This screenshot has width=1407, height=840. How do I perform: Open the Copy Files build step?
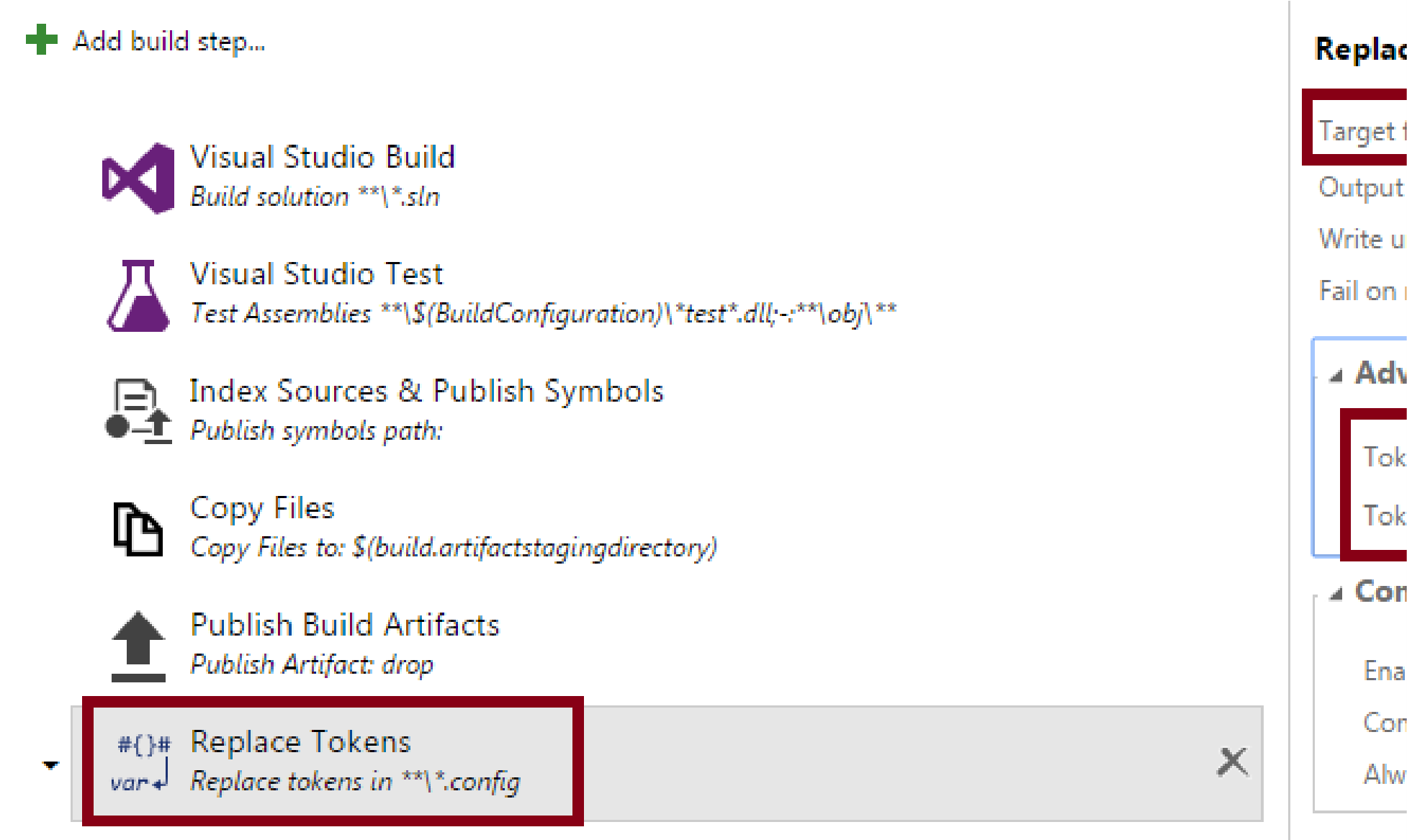[453, 528]
